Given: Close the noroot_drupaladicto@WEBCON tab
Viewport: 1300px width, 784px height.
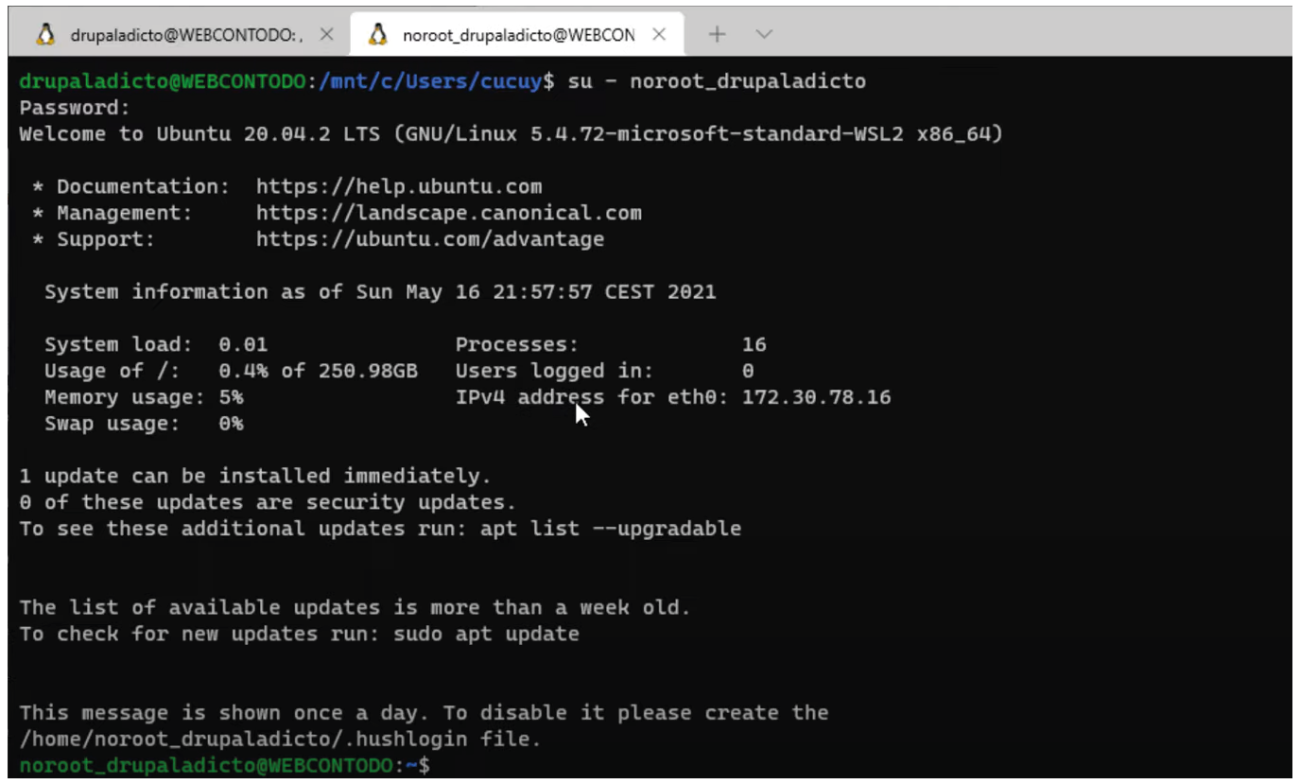Looking at the screenshot, I should [x=659, y=35].
